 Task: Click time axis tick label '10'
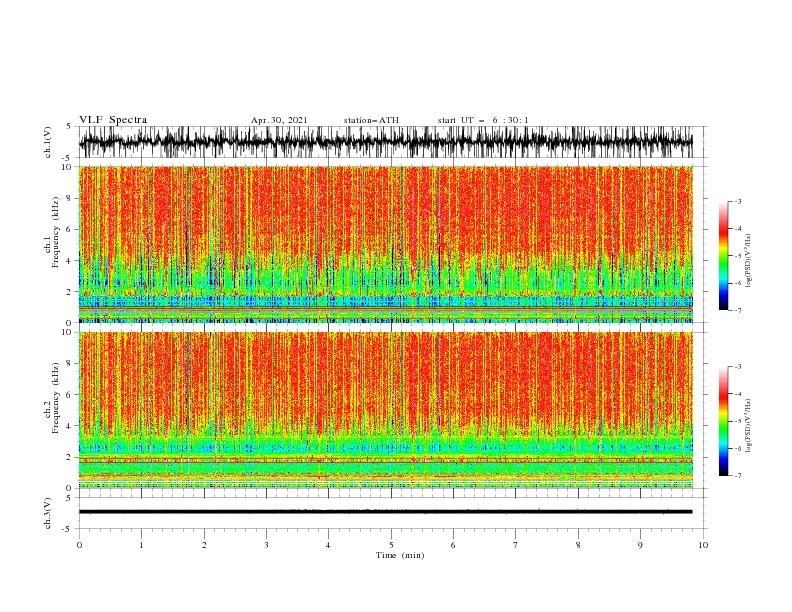click(x=703, y=545)
